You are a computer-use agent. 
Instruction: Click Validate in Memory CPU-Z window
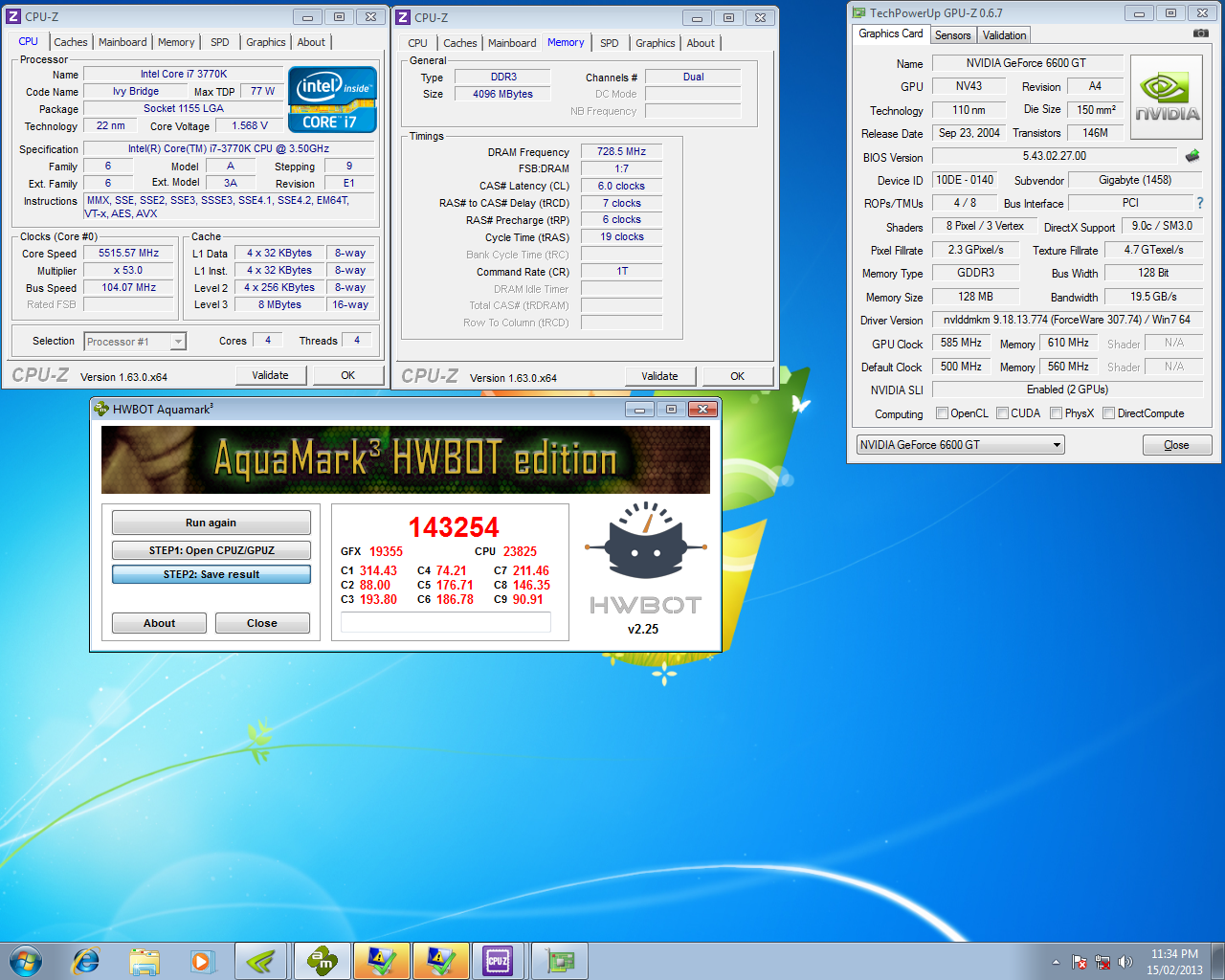click(x=660, y=376)
